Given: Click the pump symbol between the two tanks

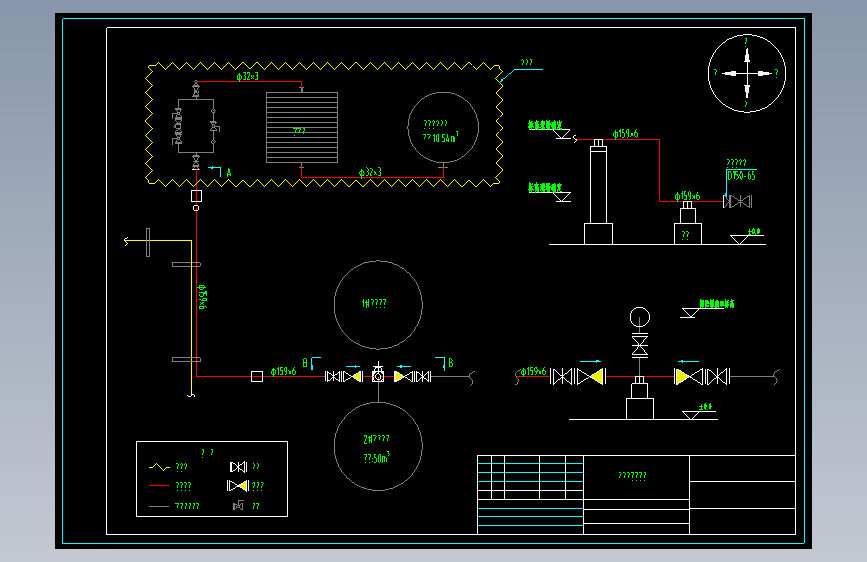Looking at the screenshot, I should tap(378, 374).
